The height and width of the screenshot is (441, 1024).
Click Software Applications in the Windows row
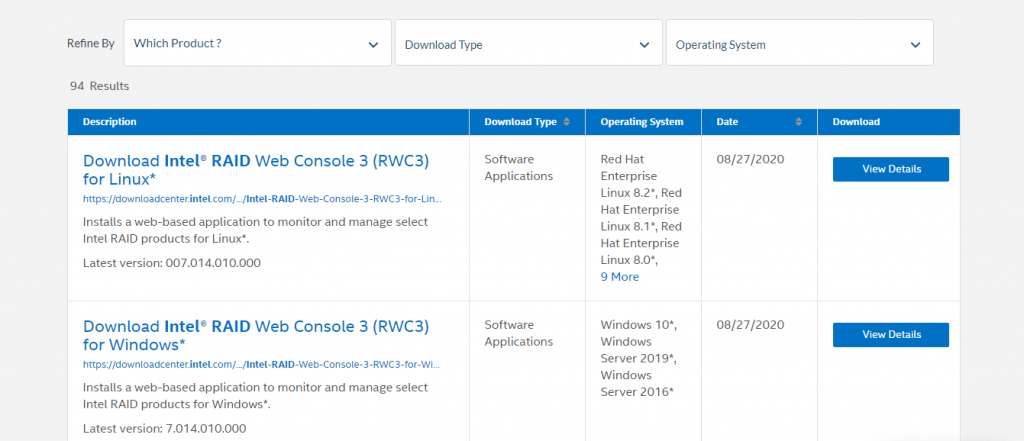(x=519, y=333)
